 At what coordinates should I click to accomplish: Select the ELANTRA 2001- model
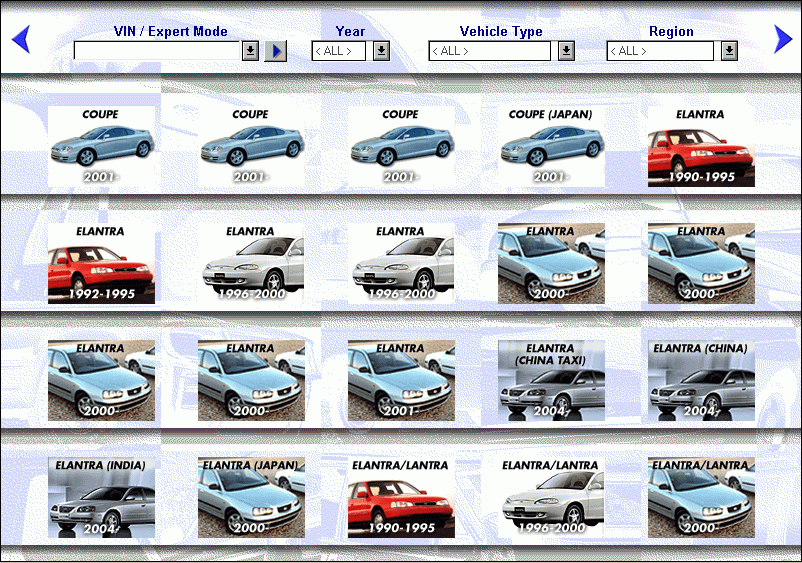pyautogui.click(x=401, y=380)
